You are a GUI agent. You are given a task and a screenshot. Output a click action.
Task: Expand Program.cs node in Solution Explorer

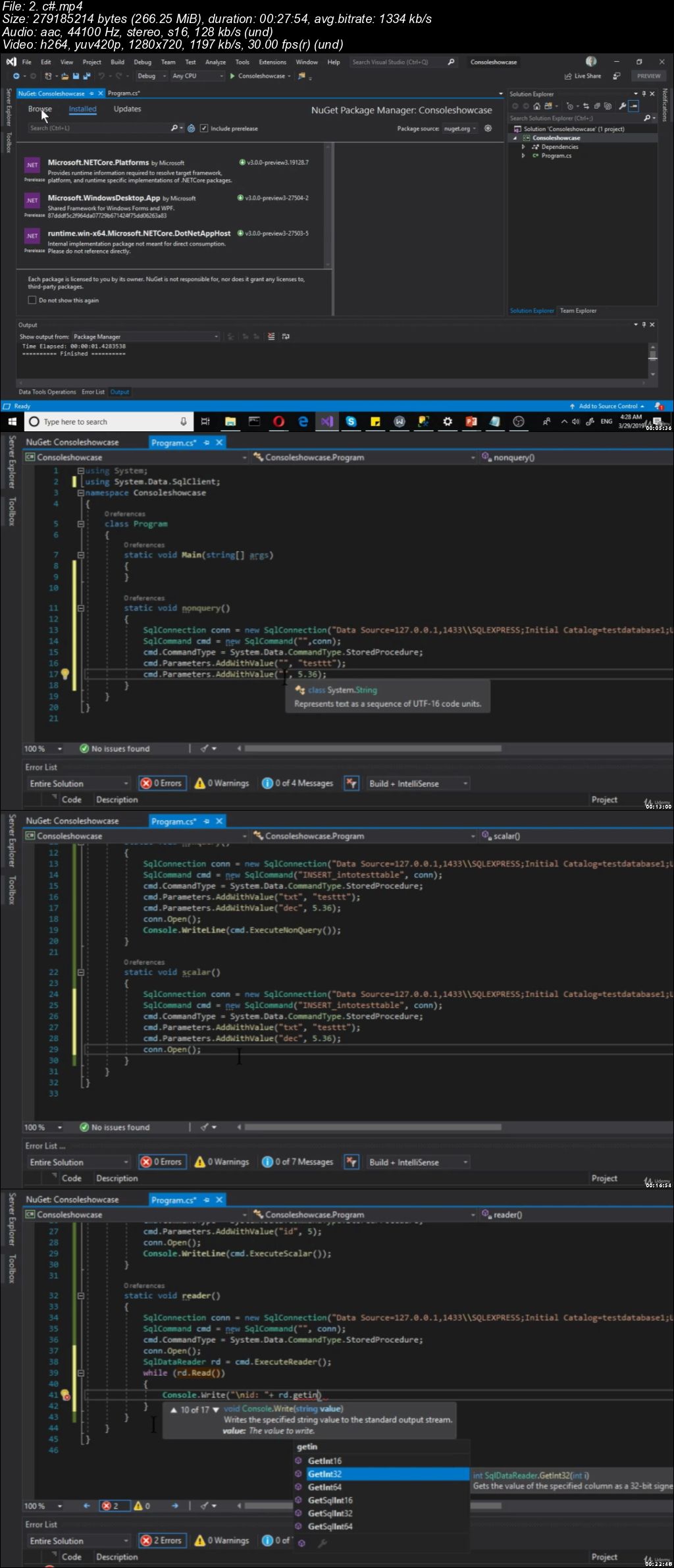(x=523, y=156)
